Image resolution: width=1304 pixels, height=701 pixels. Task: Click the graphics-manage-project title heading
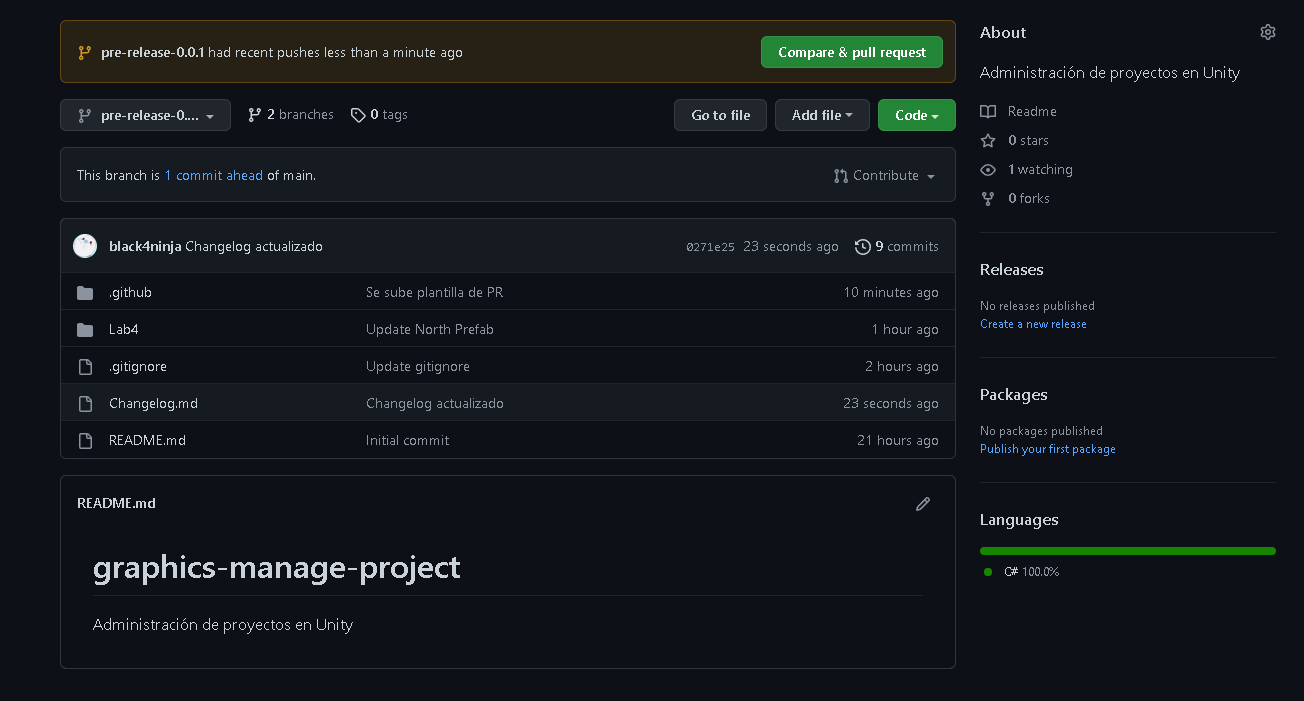pyautogui.click(x=277, y=568)
